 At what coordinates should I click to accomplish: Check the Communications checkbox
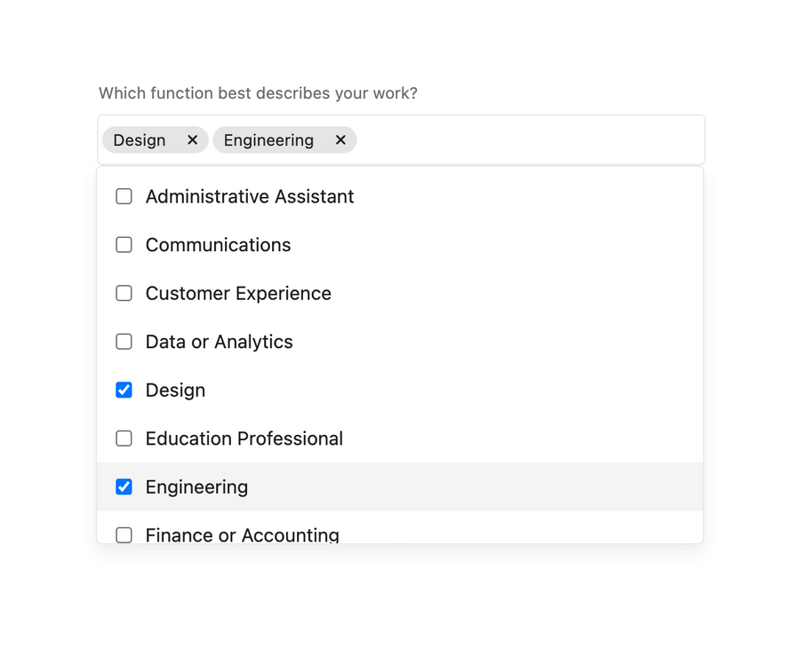click(x=123, y=245)
